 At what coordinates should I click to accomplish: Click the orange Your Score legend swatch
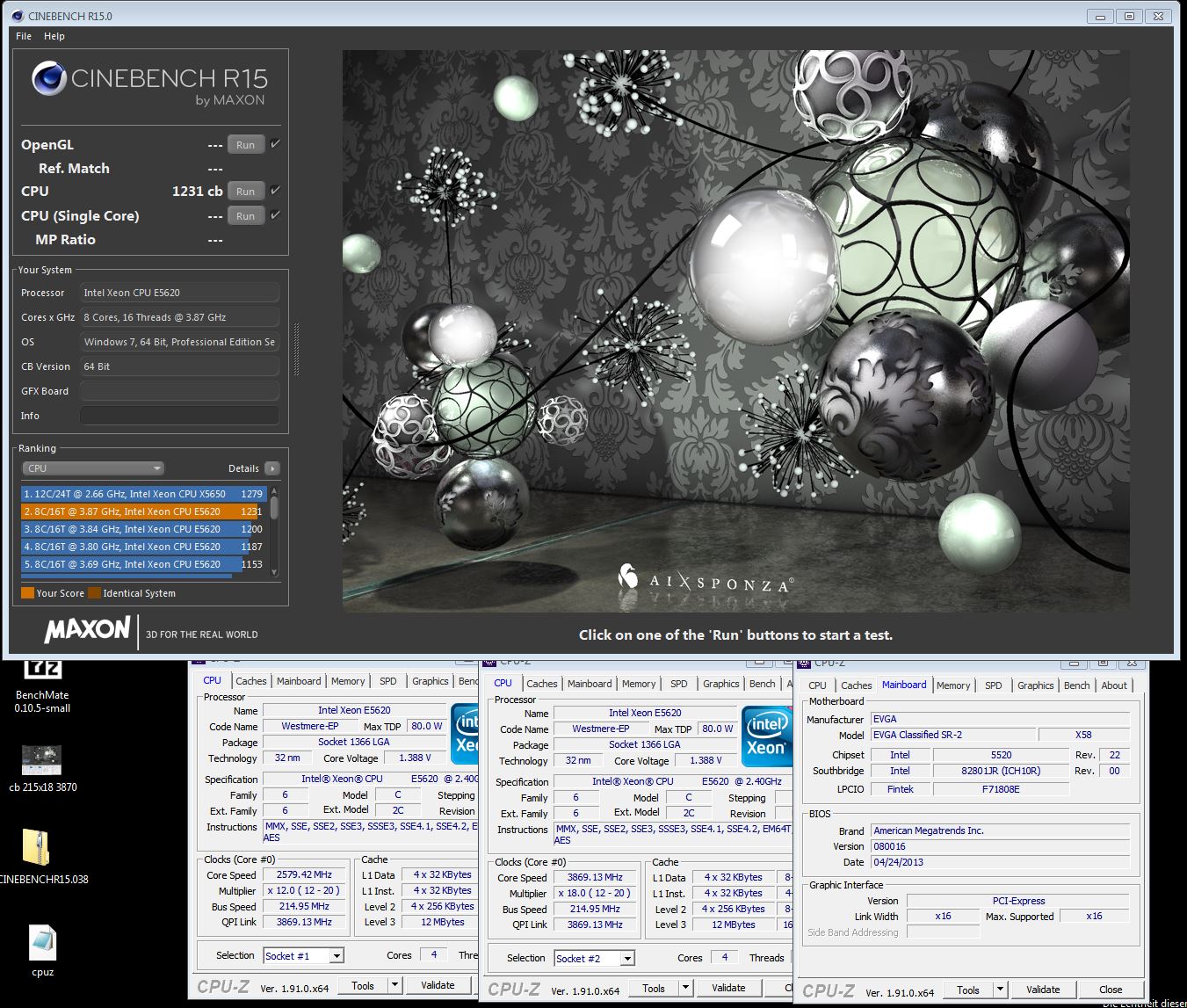coord(27,592)
